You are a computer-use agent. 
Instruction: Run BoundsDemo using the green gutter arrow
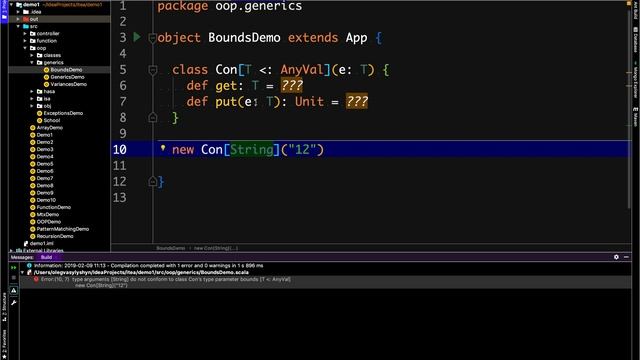coord(137,37)
